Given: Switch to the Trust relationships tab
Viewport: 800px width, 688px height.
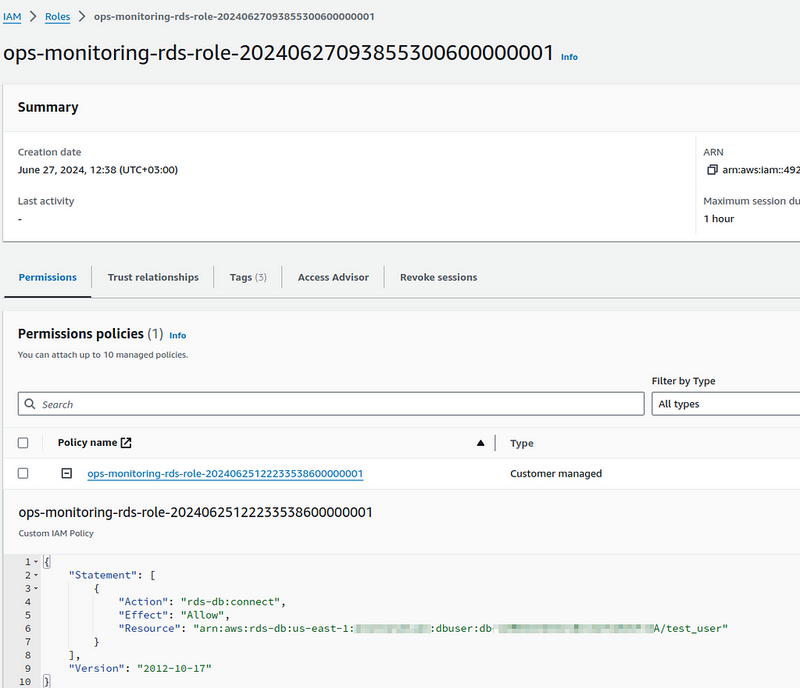Looking at the screenshot, I should click(153, 277).
